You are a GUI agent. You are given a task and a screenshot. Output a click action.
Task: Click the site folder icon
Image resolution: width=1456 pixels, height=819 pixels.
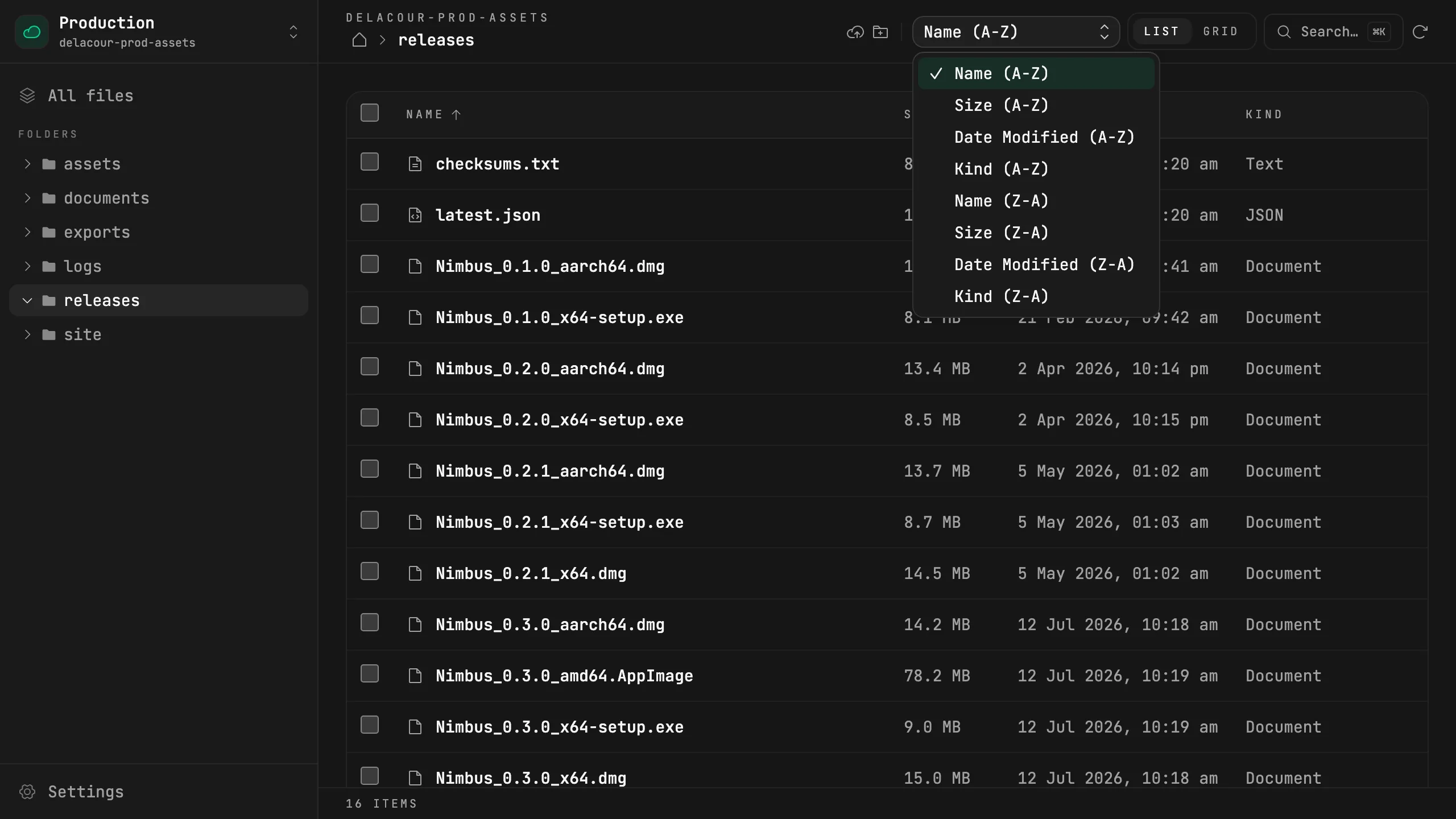tap(49, 334)
